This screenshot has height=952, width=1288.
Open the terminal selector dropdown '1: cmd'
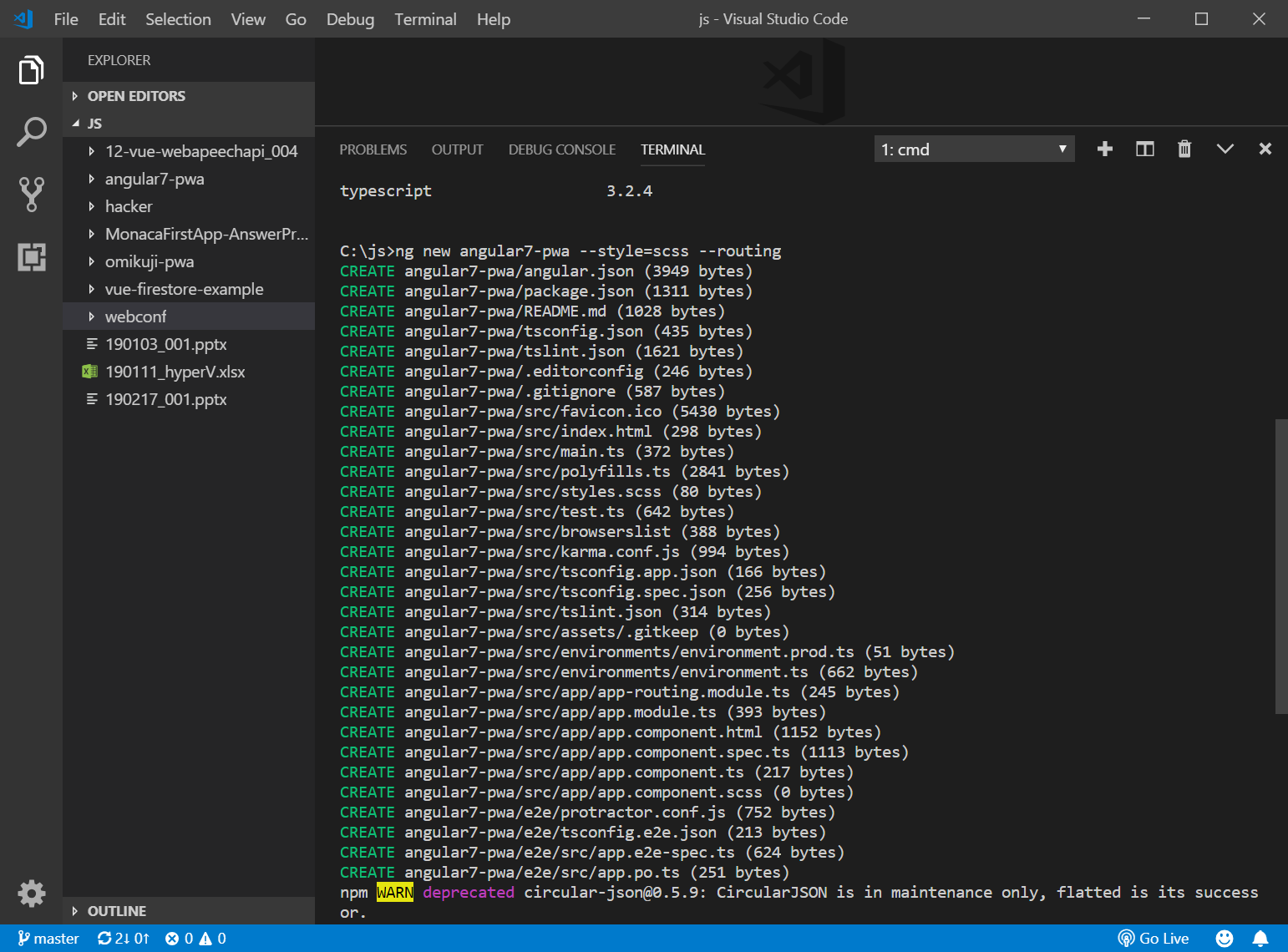click(x=973, y=149)
